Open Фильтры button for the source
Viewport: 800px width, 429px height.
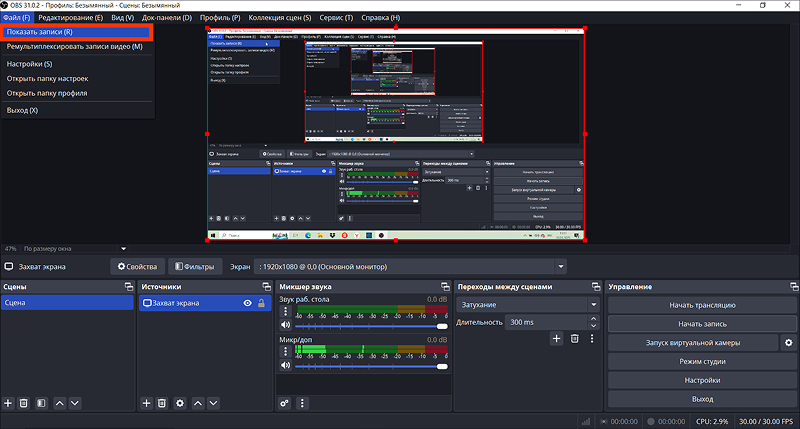195,266
